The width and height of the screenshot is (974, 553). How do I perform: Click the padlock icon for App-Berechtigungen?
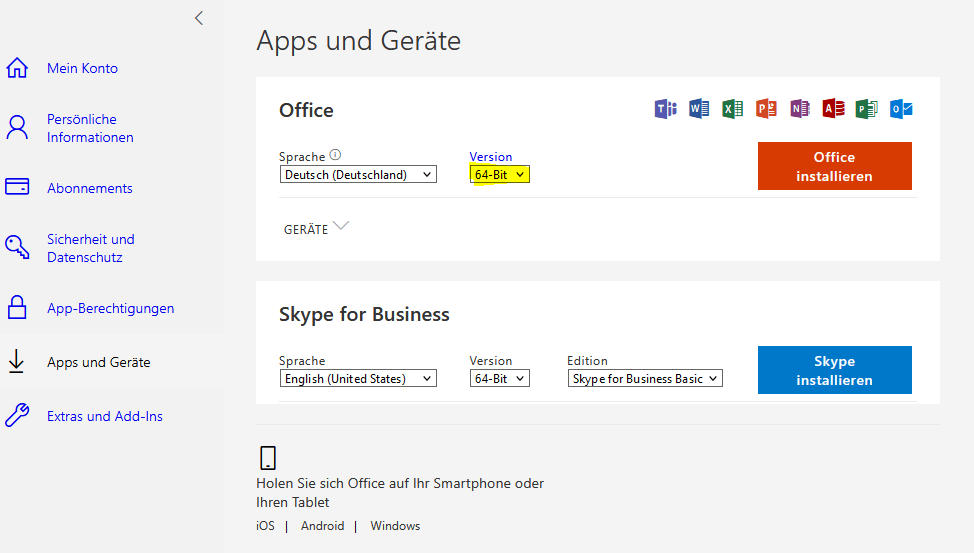click(17, 308)
